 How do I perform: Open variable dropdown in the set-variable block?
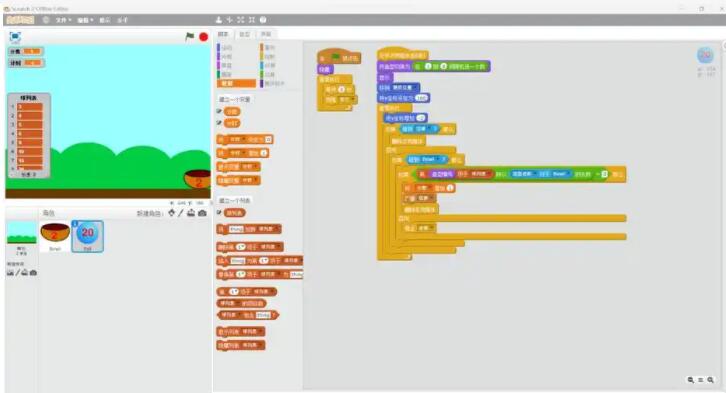click(237, 139)
